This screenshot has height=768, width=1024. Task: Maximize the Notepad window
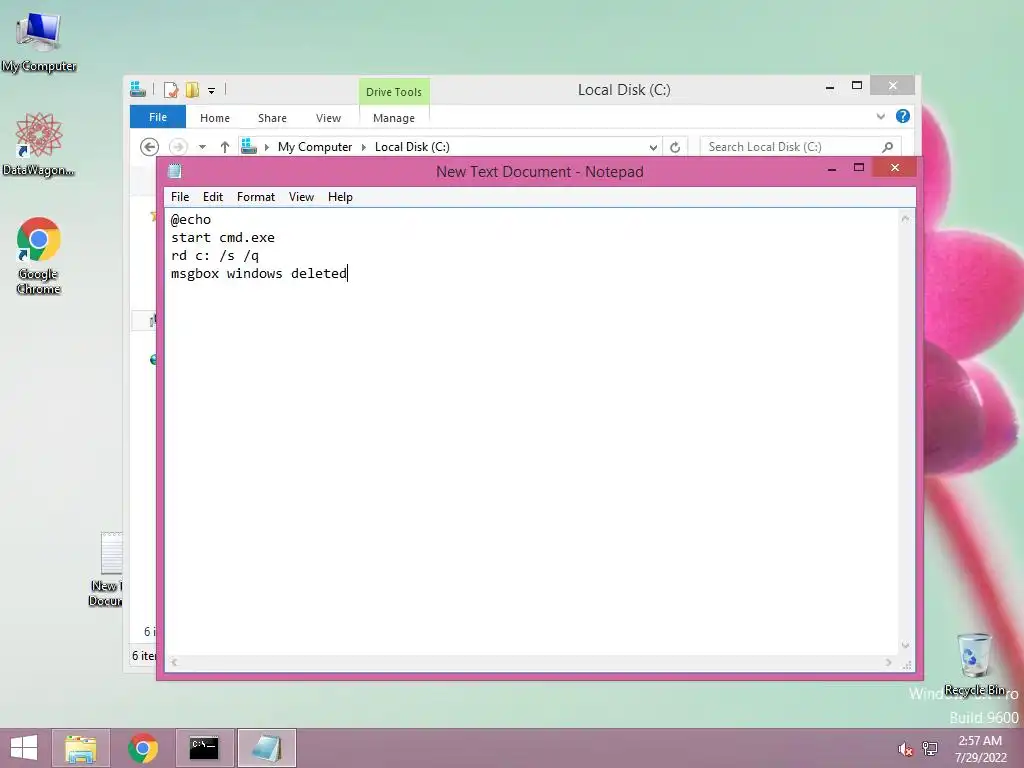pyautogui.click(x=859, y=168)
